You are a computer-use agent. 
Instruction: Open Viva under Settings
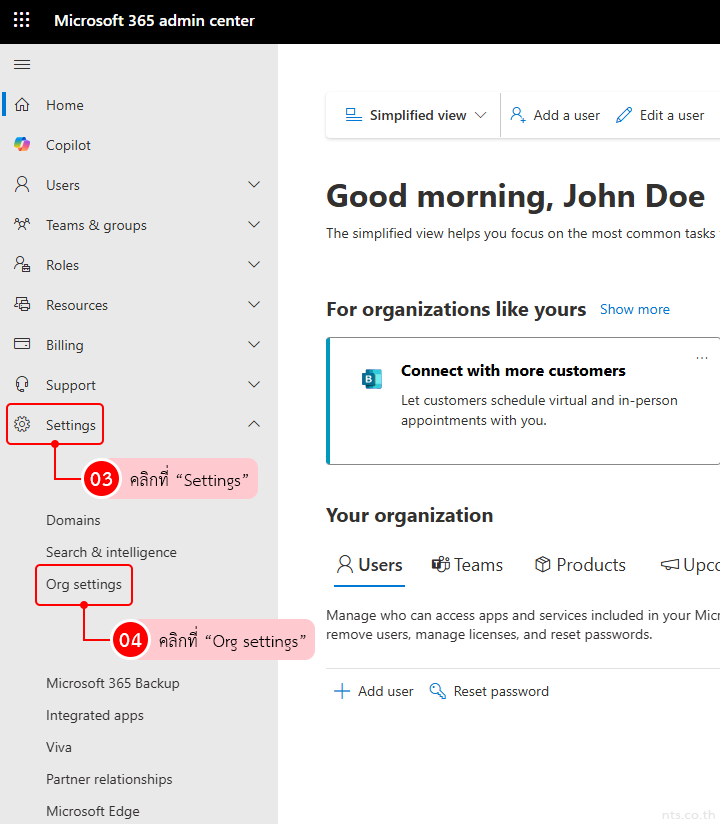pyautogui.click(x=59, y=747)
